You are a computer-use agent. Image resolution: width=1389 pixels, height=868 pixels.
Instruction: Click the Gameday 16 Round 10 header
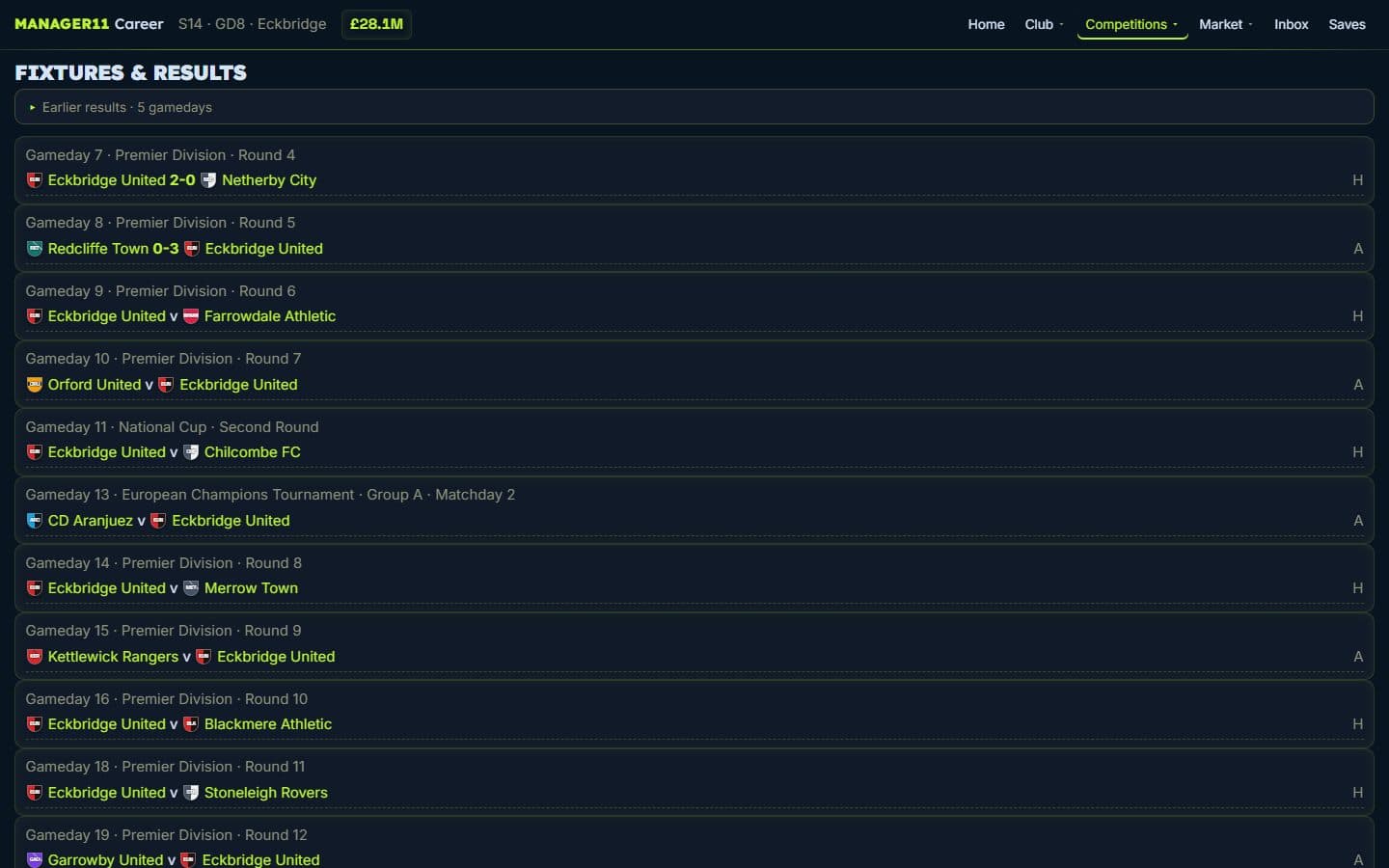pyautogui.click(x=167, y=698)
